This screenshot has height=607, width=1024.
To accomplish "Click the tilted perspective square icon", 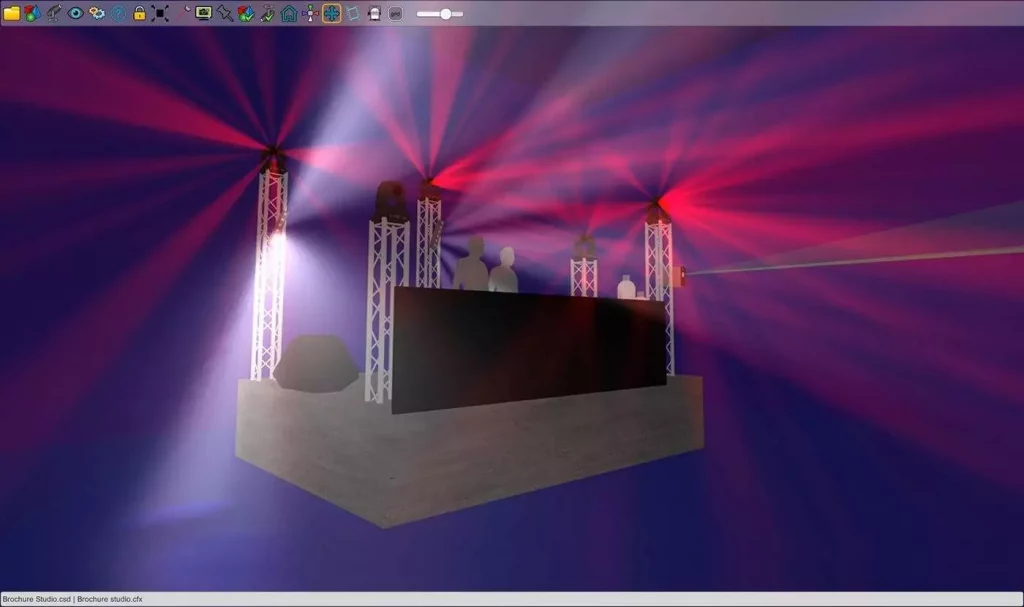I will [352, 13].
